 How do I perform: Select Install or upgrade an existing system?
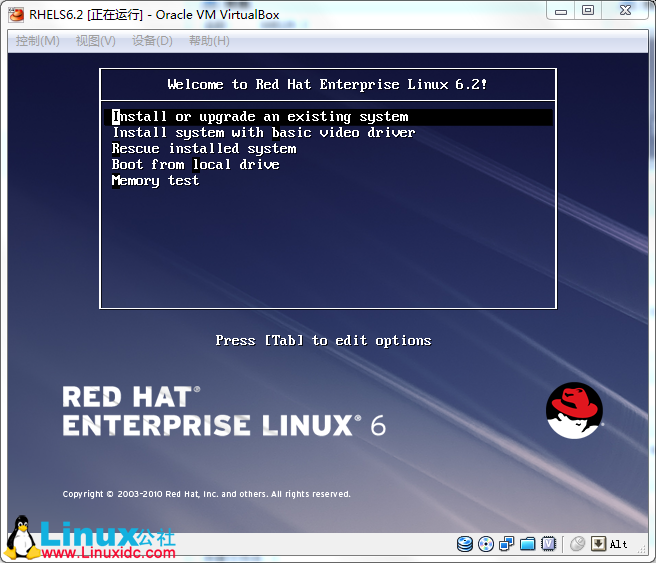click(328, 117)
